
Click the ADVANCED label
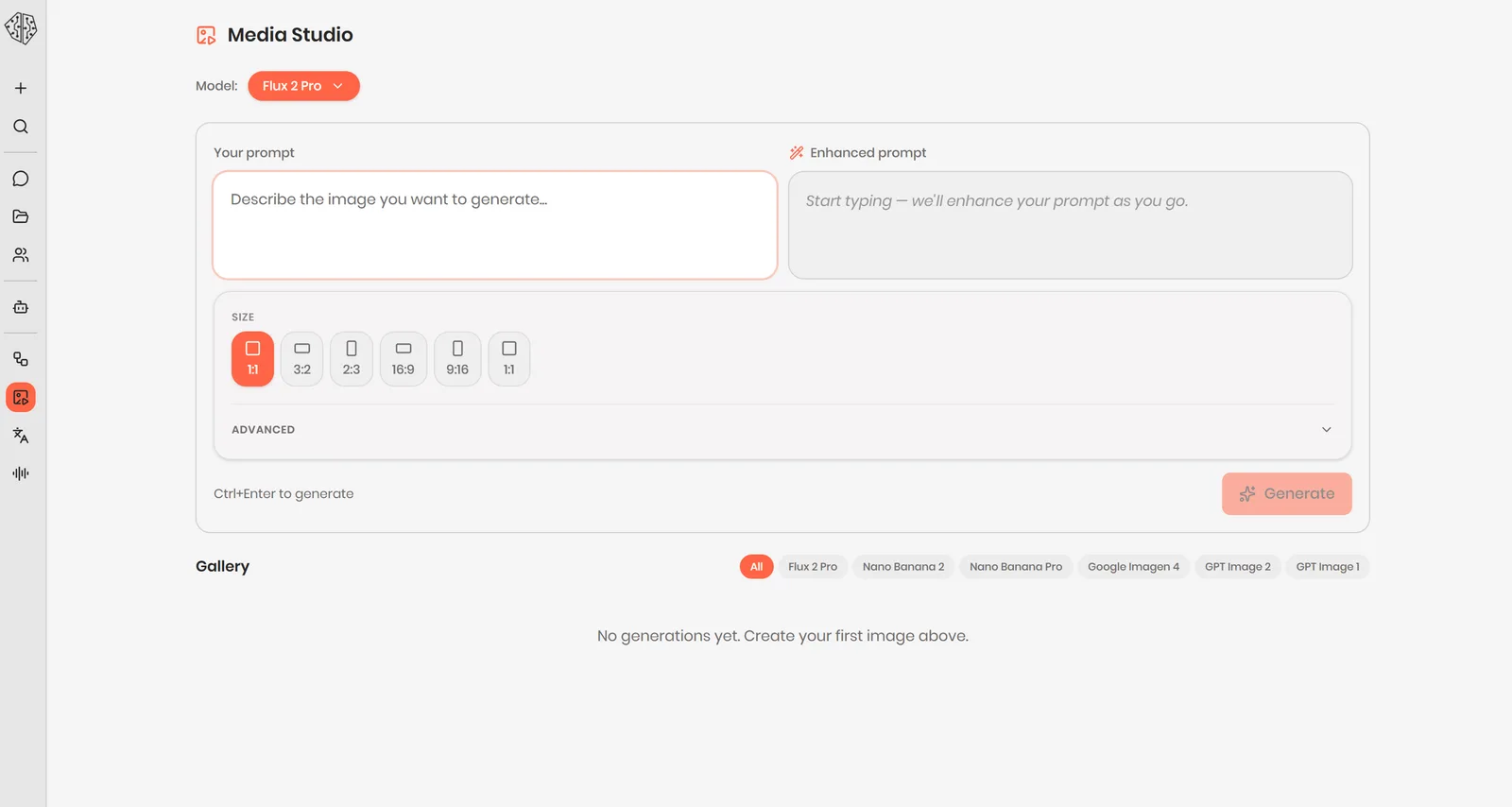pos(264,430)
